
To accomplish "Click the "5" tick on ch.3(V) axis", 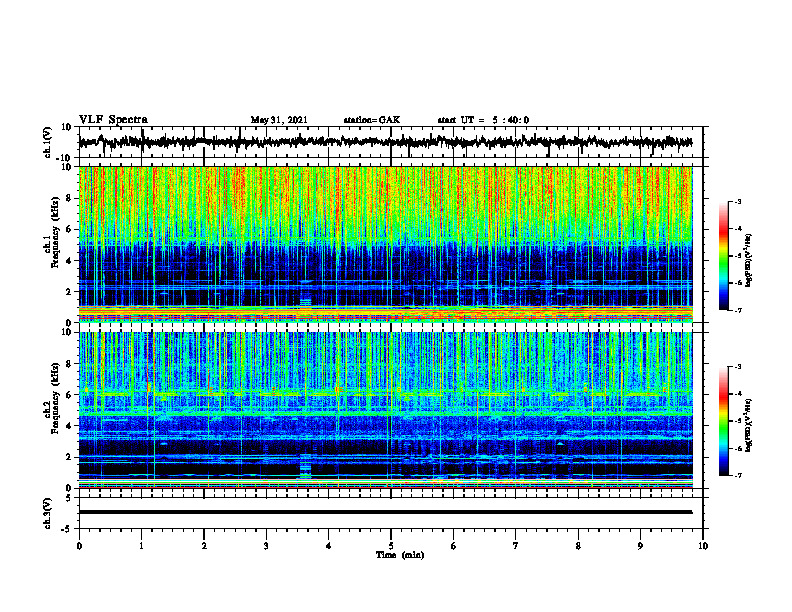I will (70, 498).
